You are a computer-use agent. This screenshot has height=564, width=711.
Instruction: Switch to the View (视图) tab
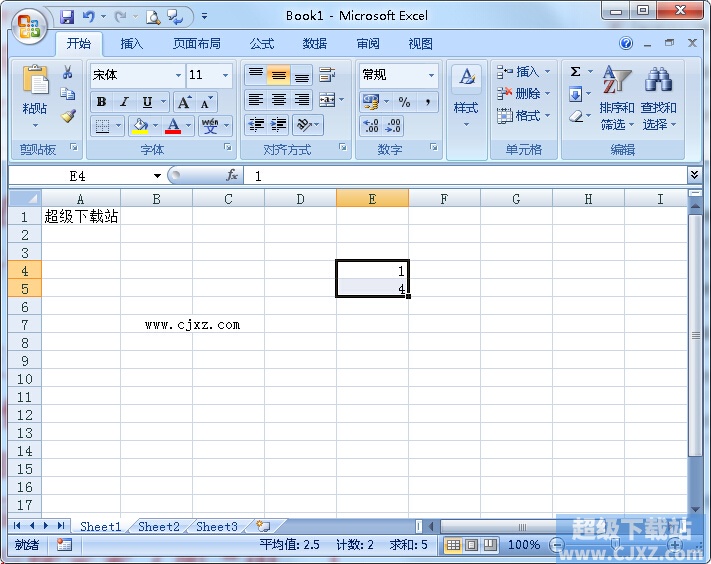pos(420,44)
